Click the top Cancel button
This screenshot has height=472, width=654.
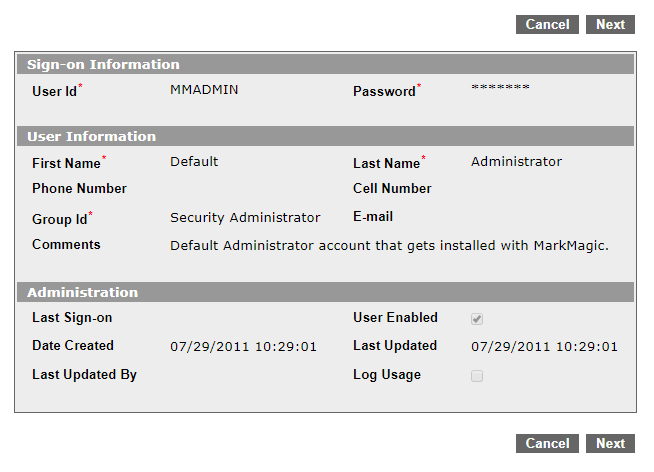(547, 25)
